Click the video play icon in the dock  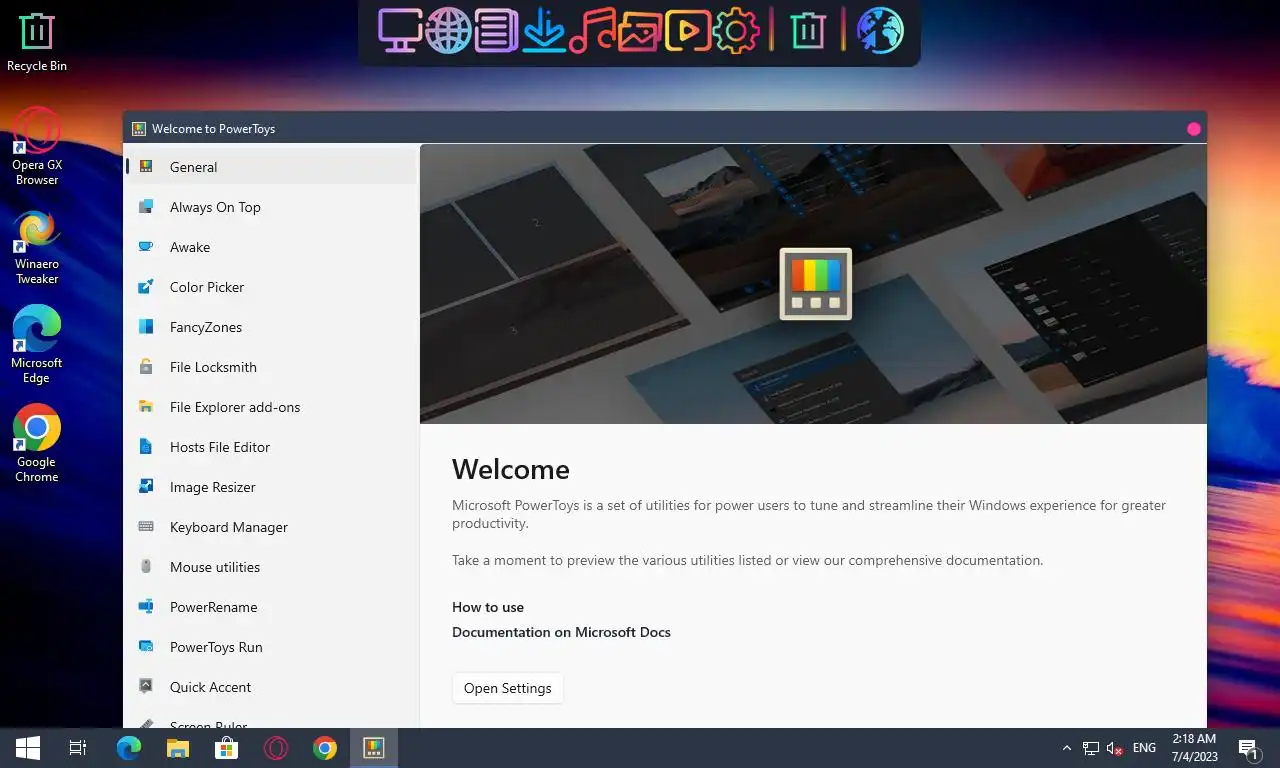tap(688, 31)
